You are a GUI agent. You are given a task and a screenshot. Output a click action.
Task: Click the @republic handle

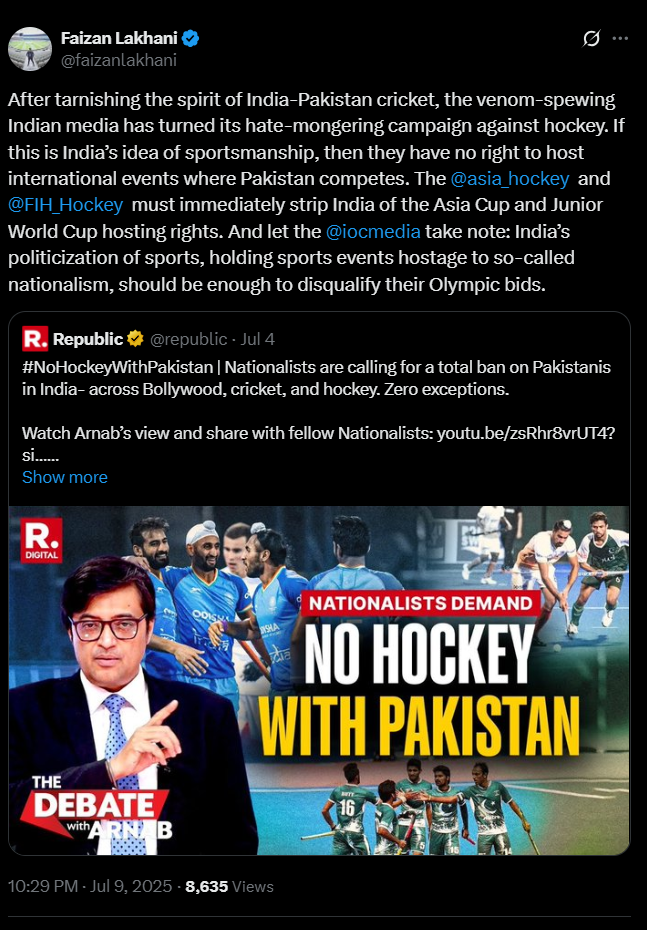(189, 339)
